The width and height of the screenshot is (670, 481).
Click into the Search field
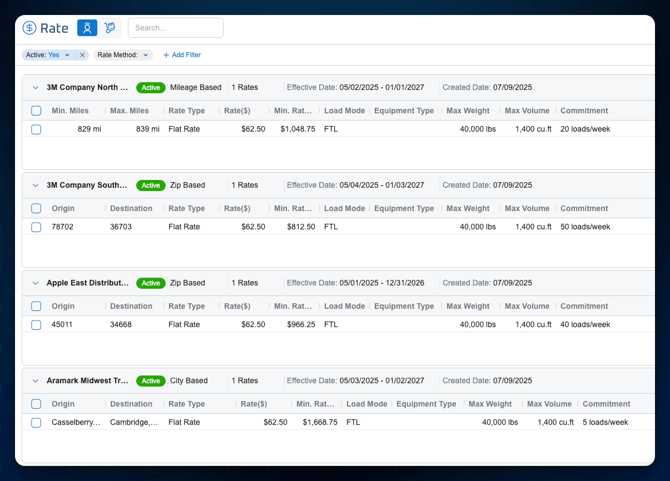coord(175,28)
